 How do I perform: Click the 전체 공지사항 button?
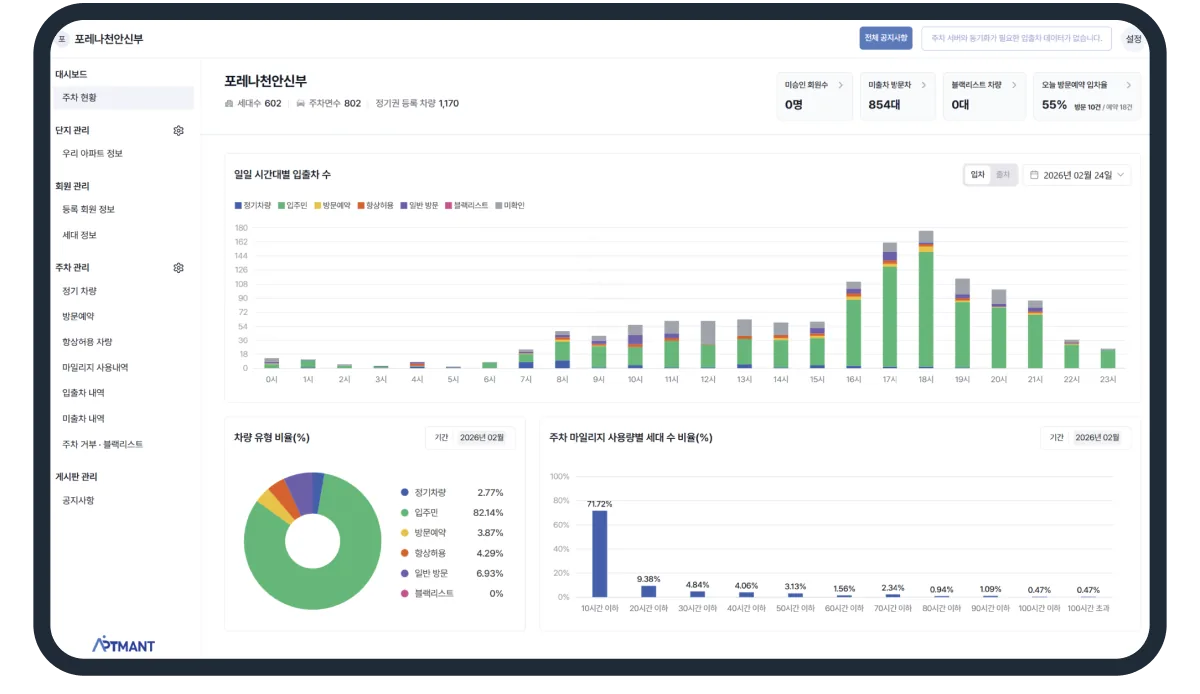[x=886, y=38]
